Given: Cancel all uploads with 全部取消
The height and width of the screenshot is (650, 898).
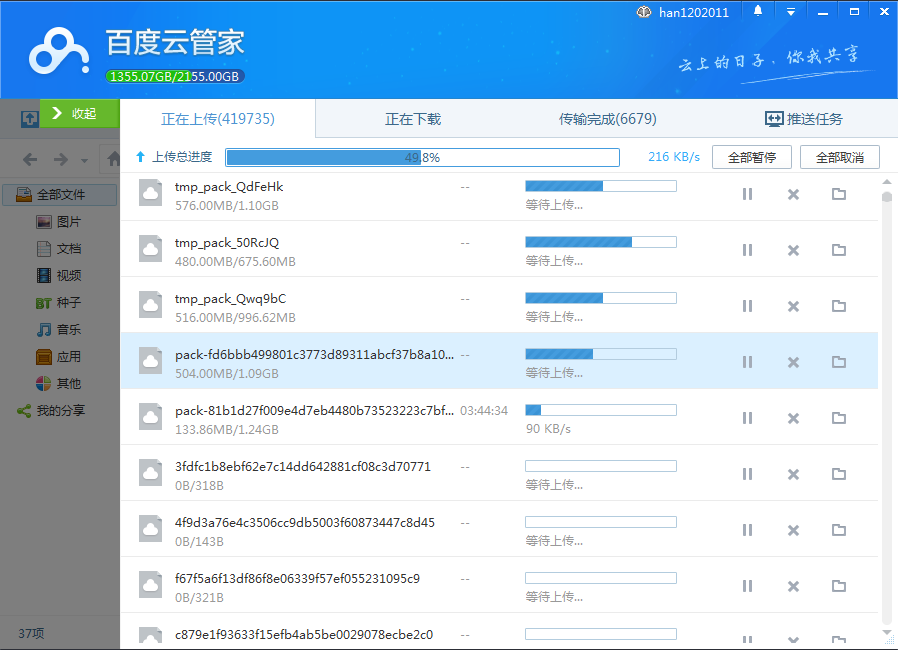Looking at the screenshot, I should point(840,157).
